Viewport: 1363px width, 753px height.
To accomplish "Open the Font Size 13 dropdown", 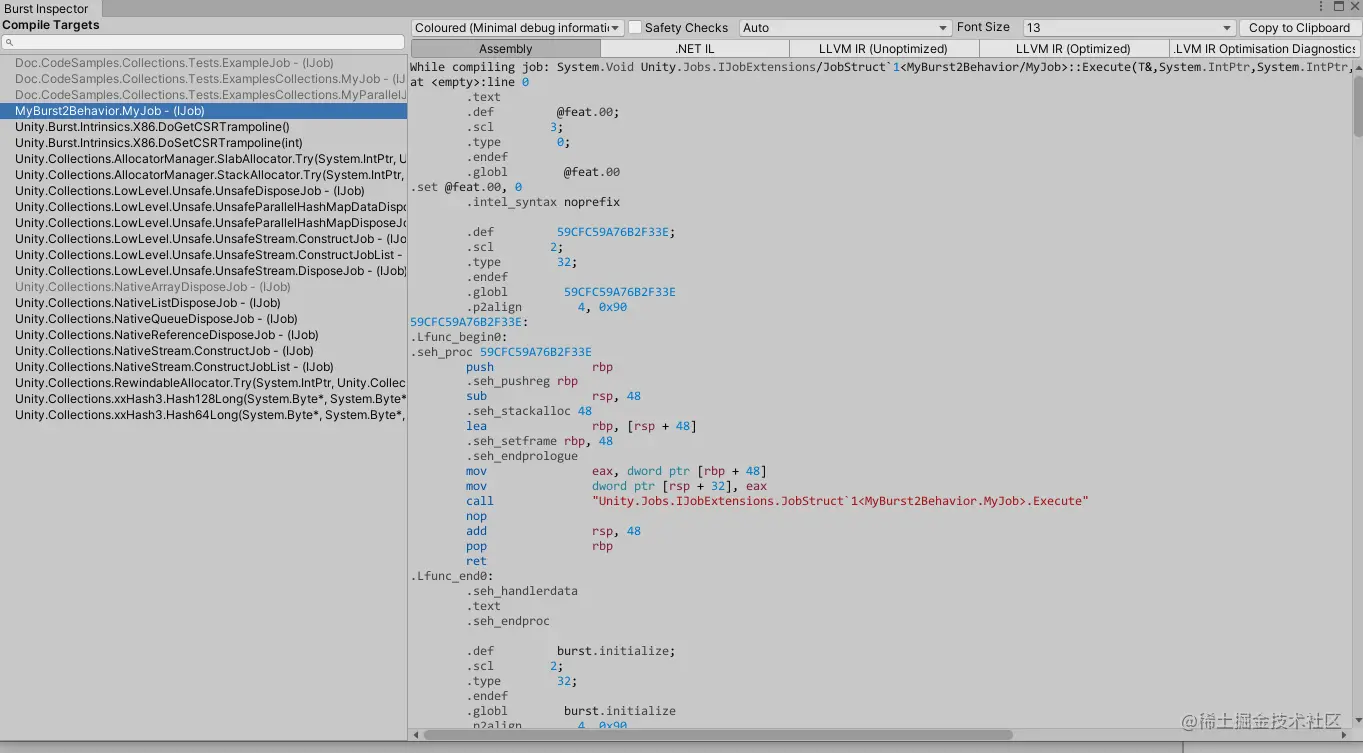I will pyautogui.click(x=1129, y=28).
